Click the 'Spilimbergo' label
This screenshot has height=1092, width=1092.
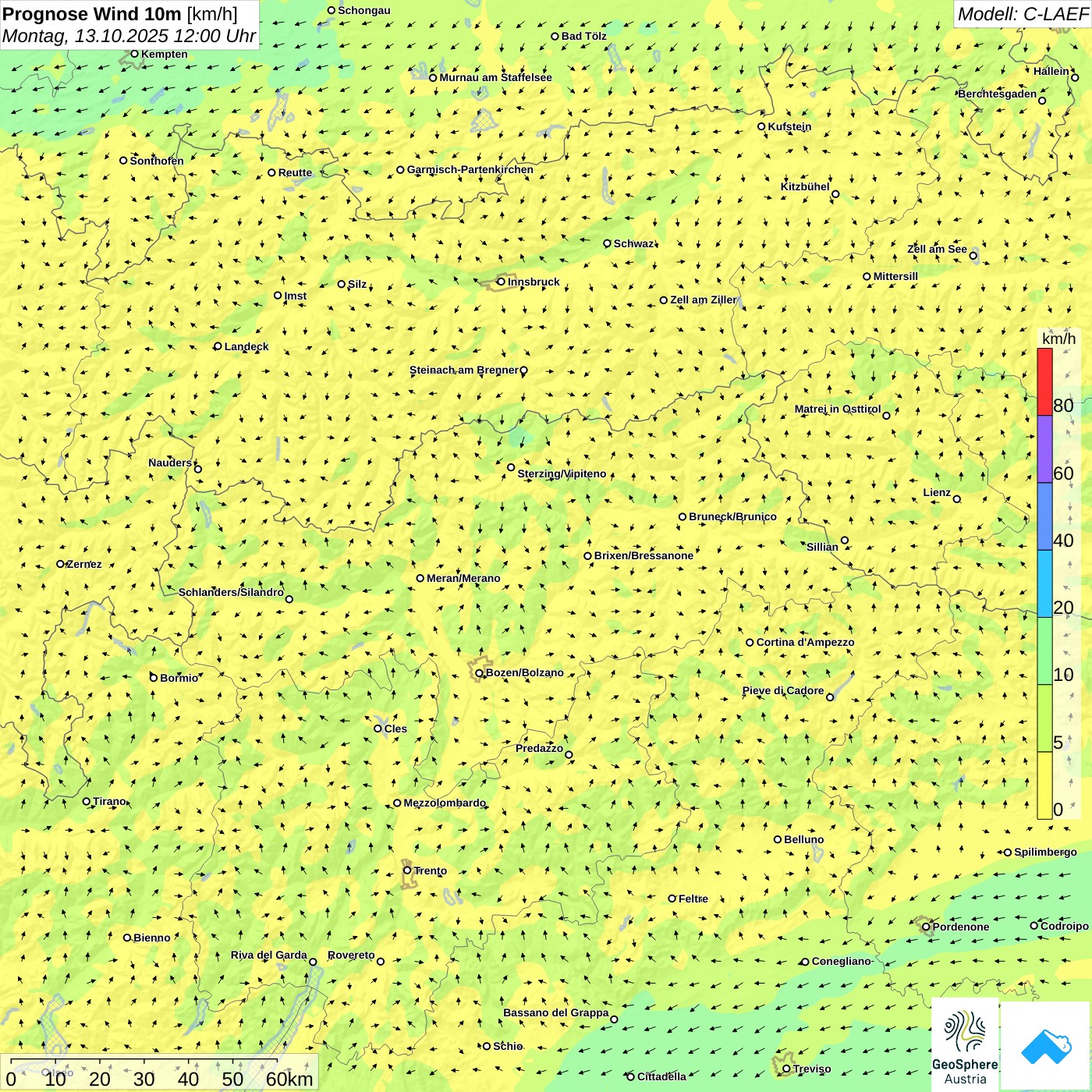tap(1045, 852)
